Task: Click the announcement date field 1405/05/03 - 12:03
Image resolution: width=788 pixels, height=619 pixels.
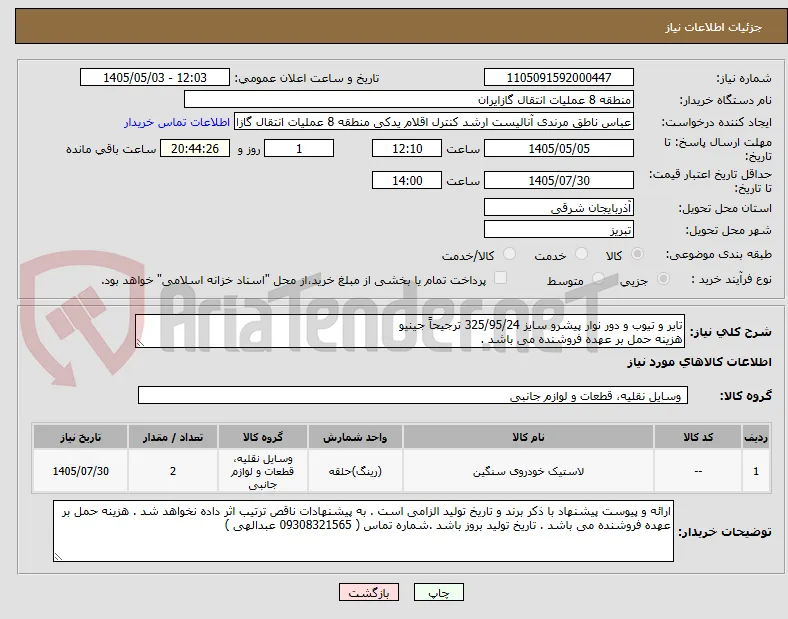Action: pos(155,77)
